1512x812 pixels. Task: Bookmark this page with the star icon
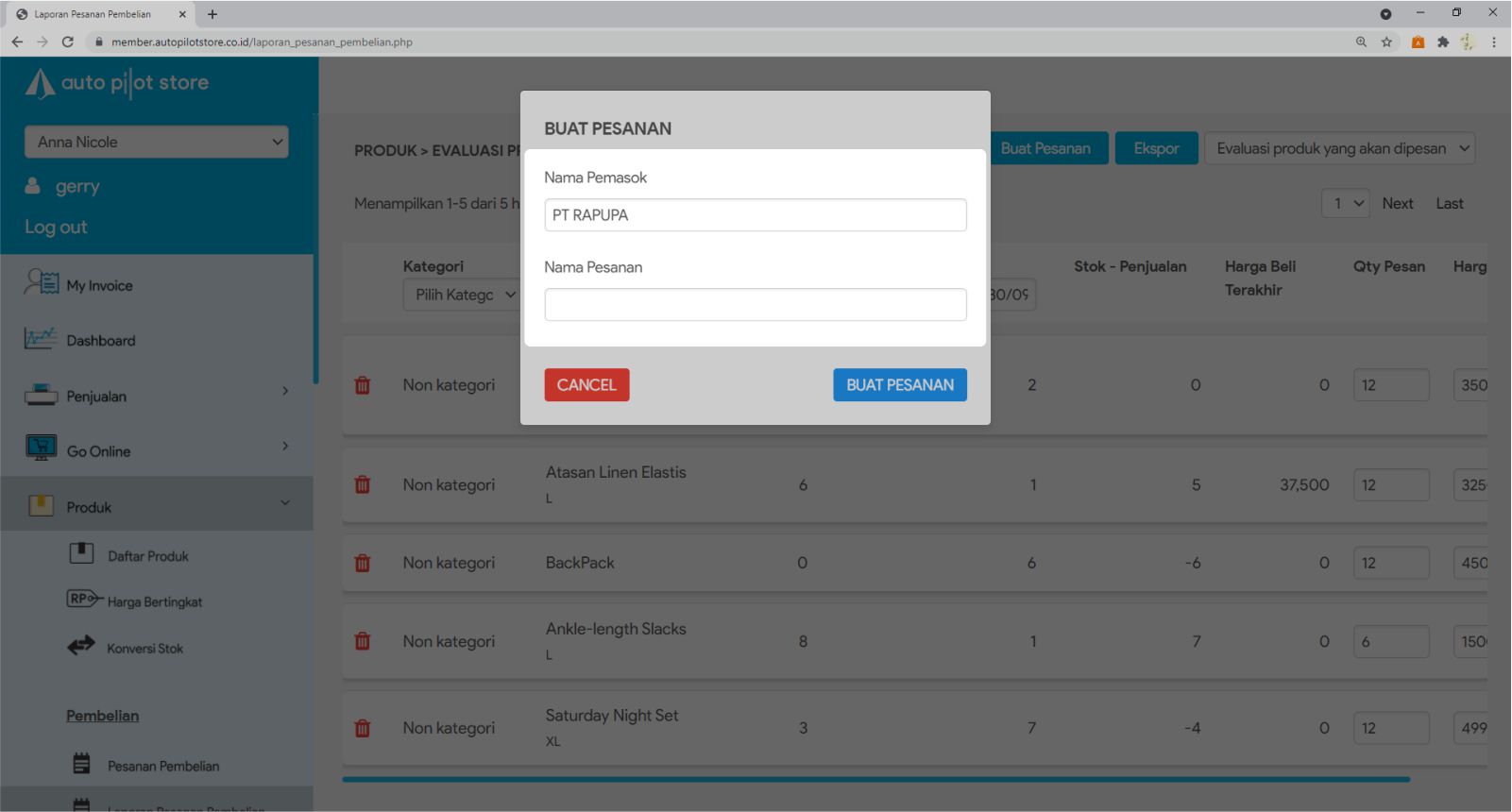[1386, 42]
